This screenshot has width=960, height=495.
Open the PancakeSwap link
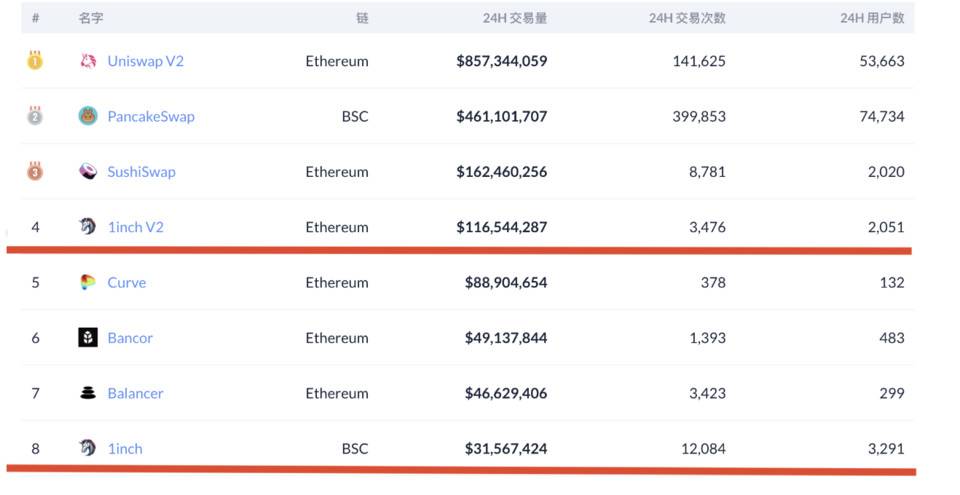[x=151, y=116]
